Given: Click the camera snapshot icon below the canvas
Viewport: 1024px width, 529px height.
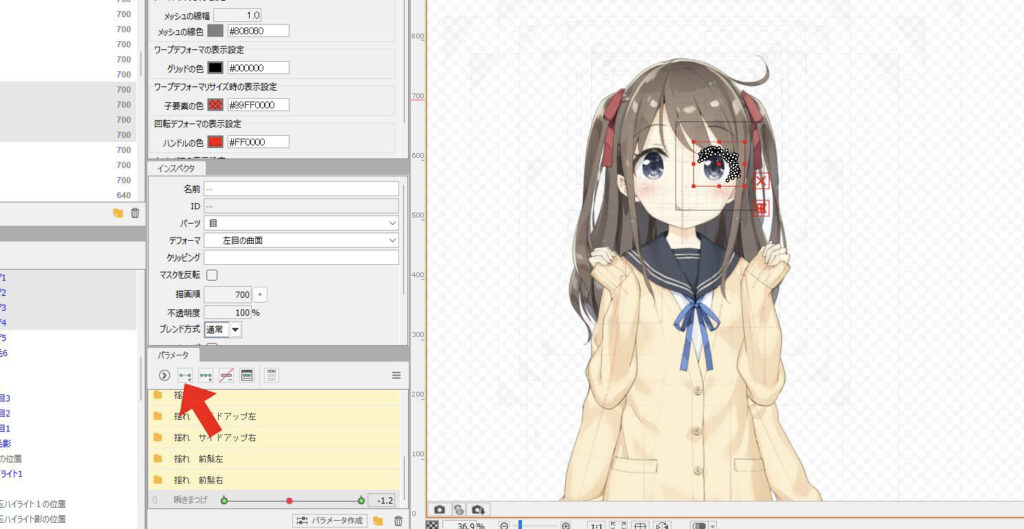Looking at the screenshot, I should click(x=440, y=509).
